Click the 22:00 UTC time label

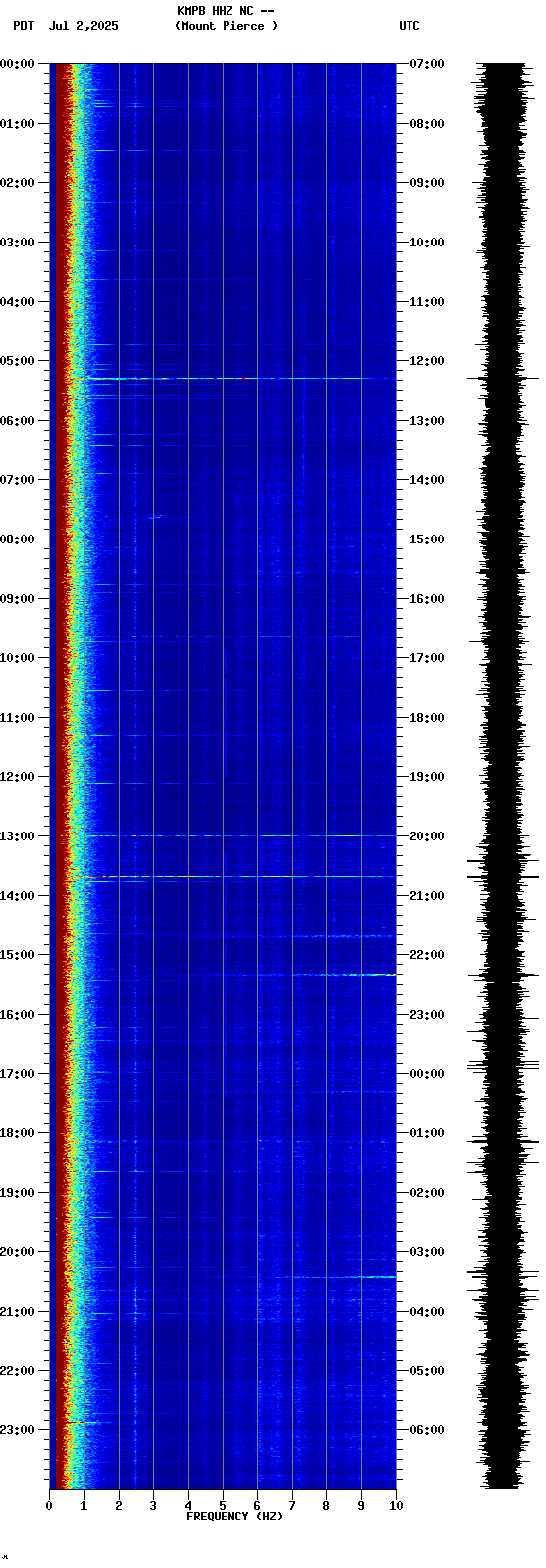(x=426, y=955)
